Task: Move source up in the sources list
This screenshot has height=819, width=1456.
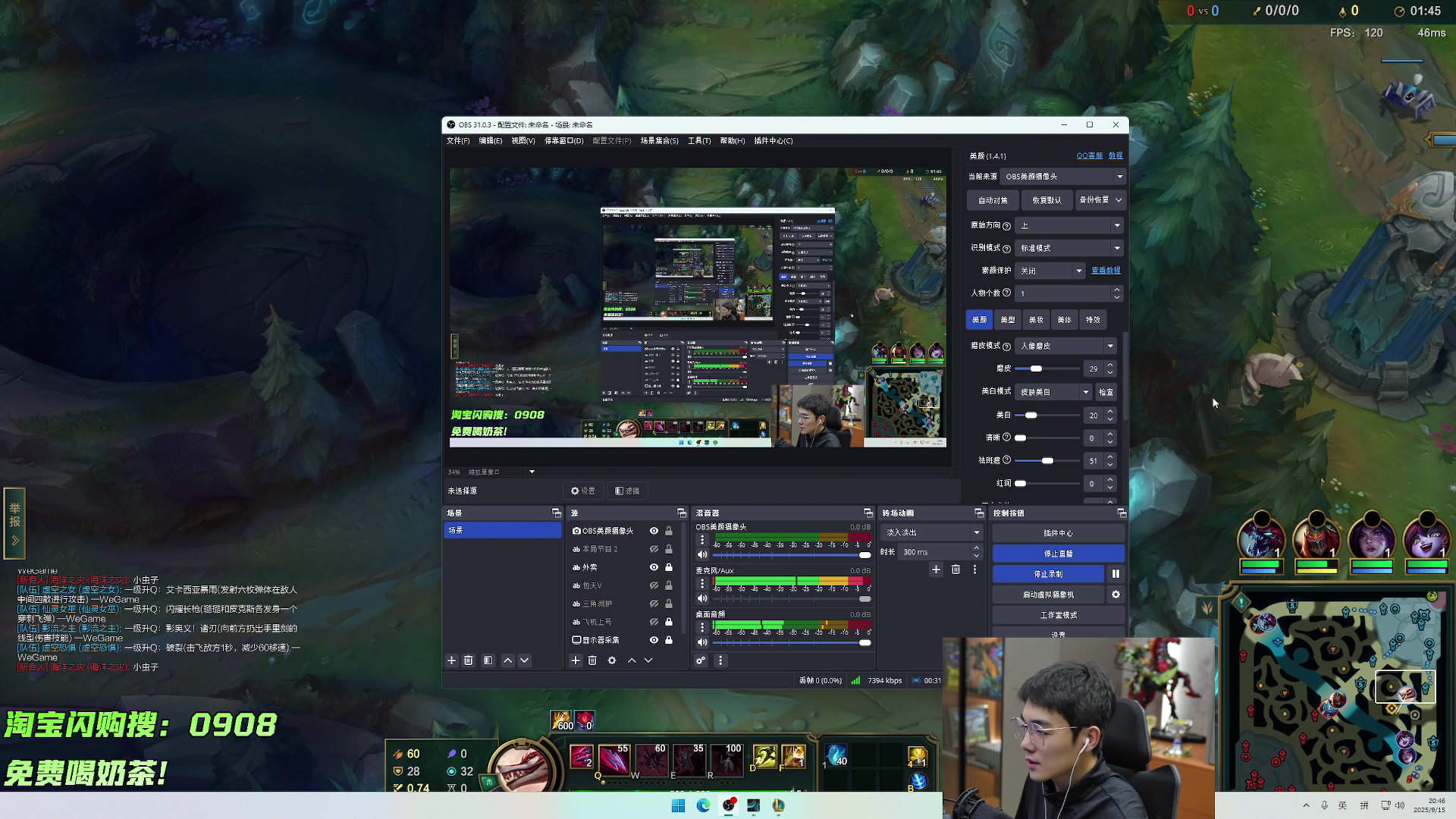Action: pos(632,661)
